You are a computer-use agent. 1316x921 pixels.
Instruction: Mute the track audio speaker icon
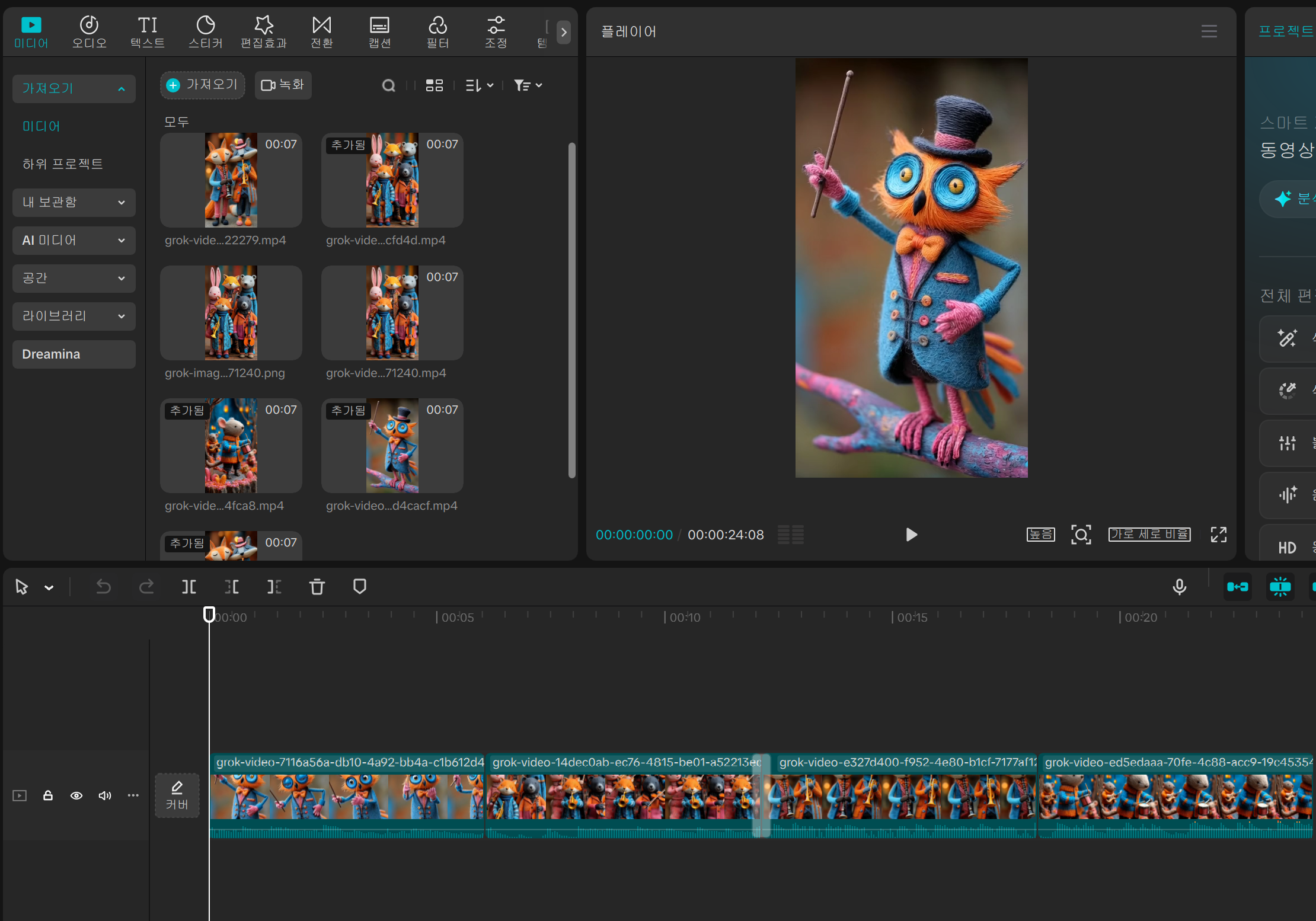point(105,795)
